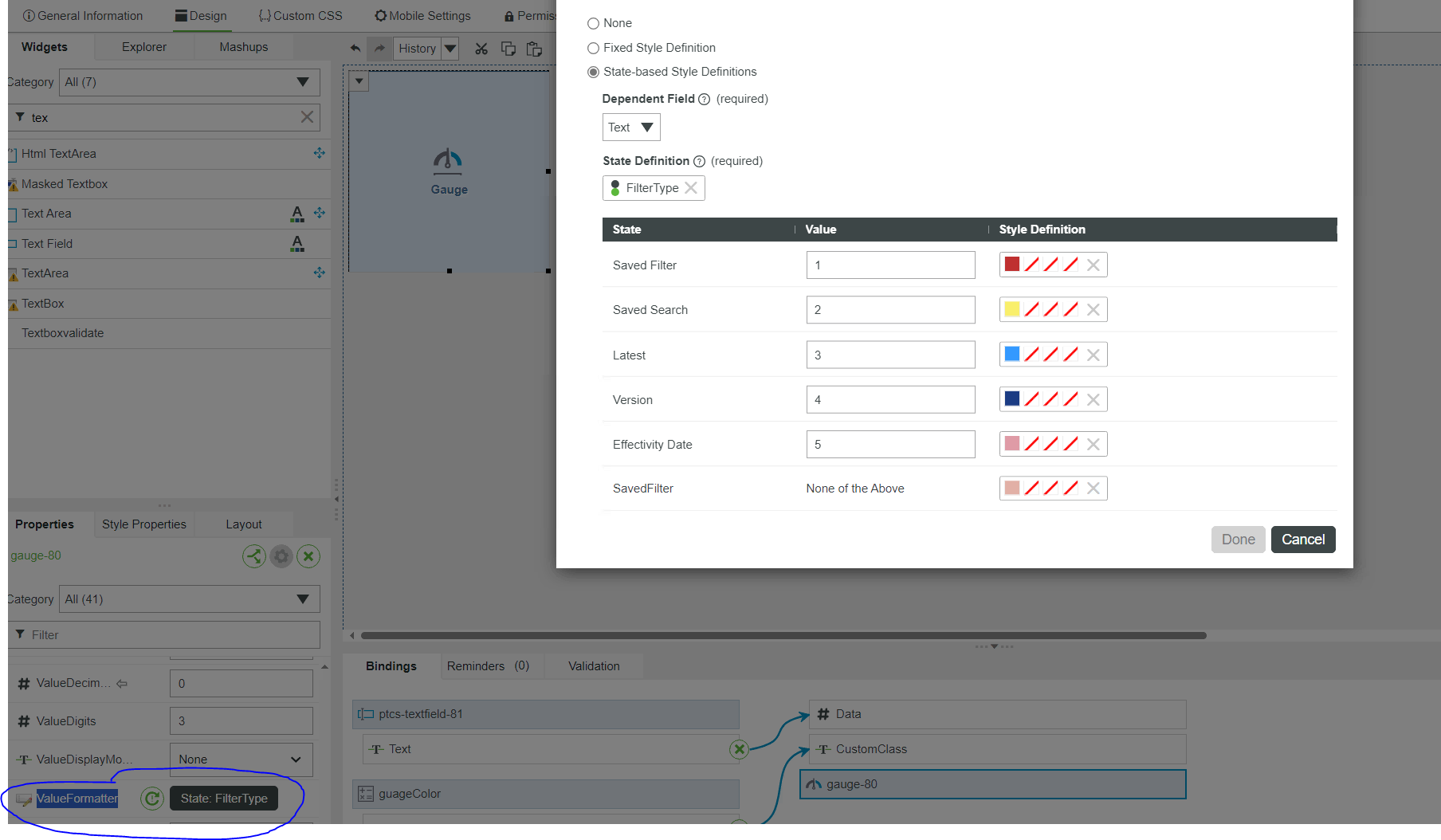This screenshot has height=840, width=1441.
Task: Choose Fixed Style Definition radio button
Action: 593,48
